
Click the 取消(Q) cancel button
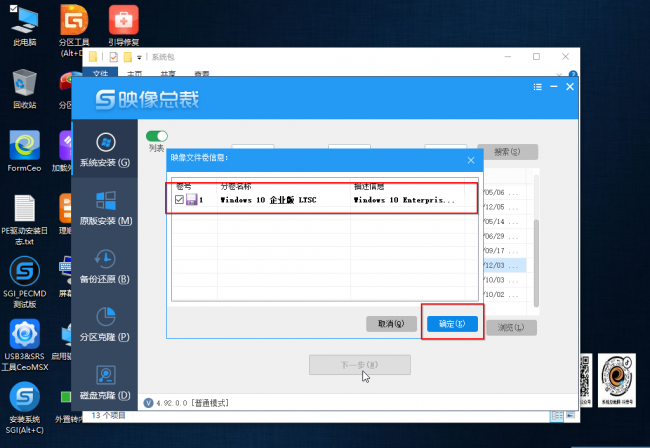pyautogui.click(x=391, y=324)
